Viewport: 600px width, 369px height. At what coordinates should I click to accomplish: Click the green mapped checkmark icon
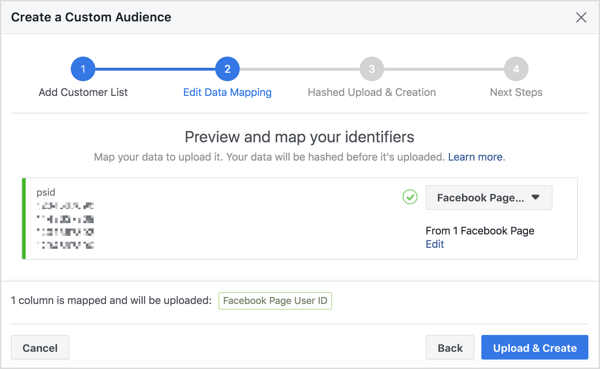tap(410, 197)
